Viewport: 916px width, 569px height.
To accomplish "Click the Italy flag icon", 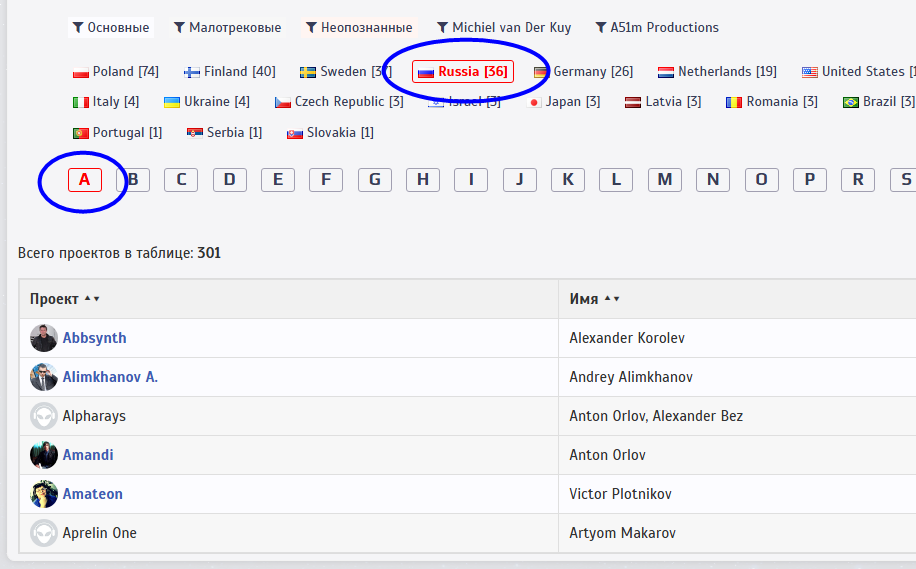I will point(81,103).
